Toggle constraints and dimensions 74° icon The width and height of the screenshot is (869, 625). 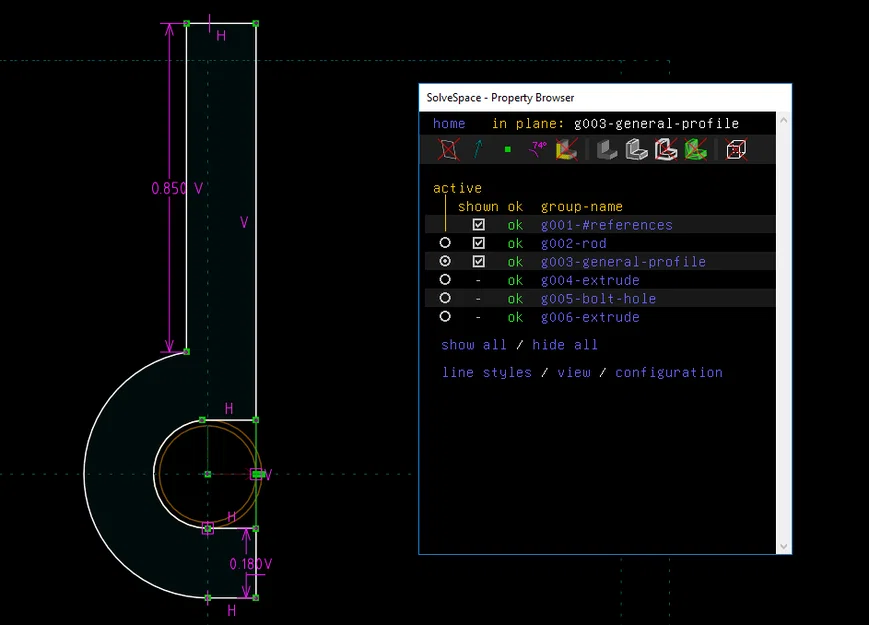pos(538,150)
